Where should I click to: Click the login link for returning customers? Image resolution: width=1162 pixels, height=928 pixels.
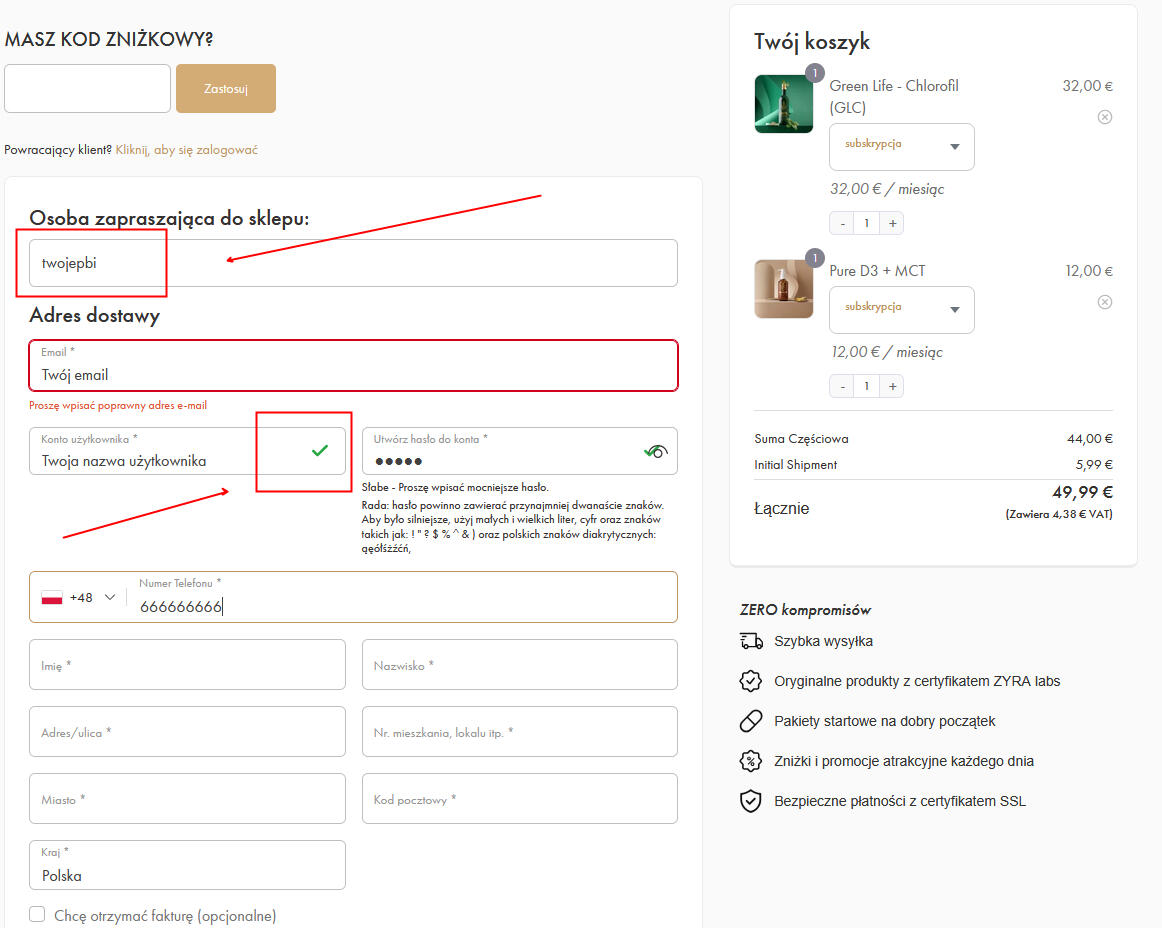186,150
